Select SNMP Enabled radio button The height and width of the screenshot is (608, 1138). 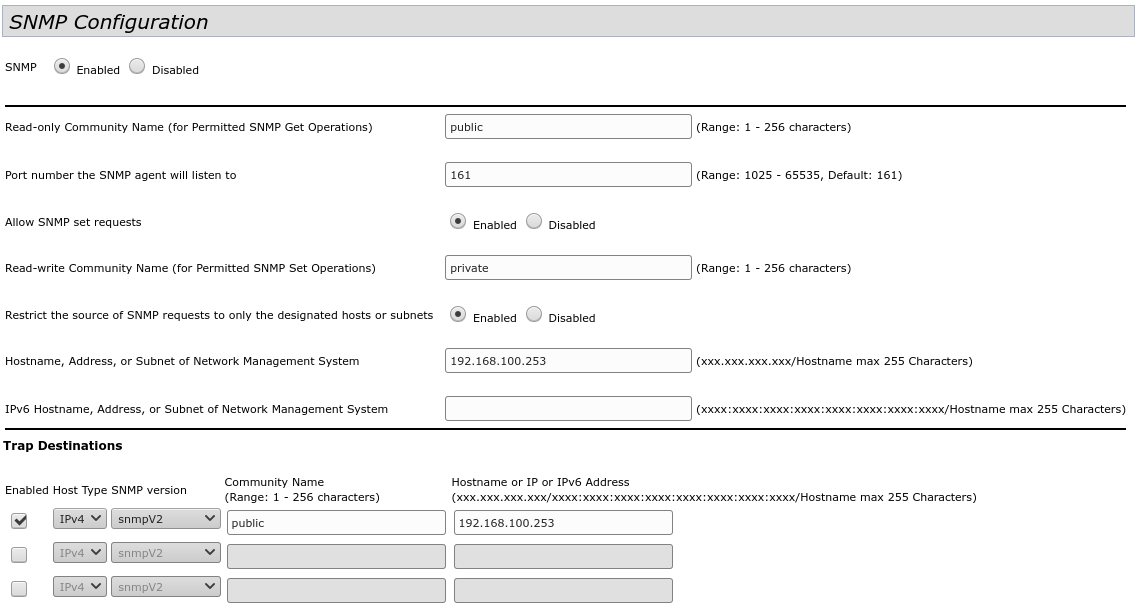click(x=62, y=67)
